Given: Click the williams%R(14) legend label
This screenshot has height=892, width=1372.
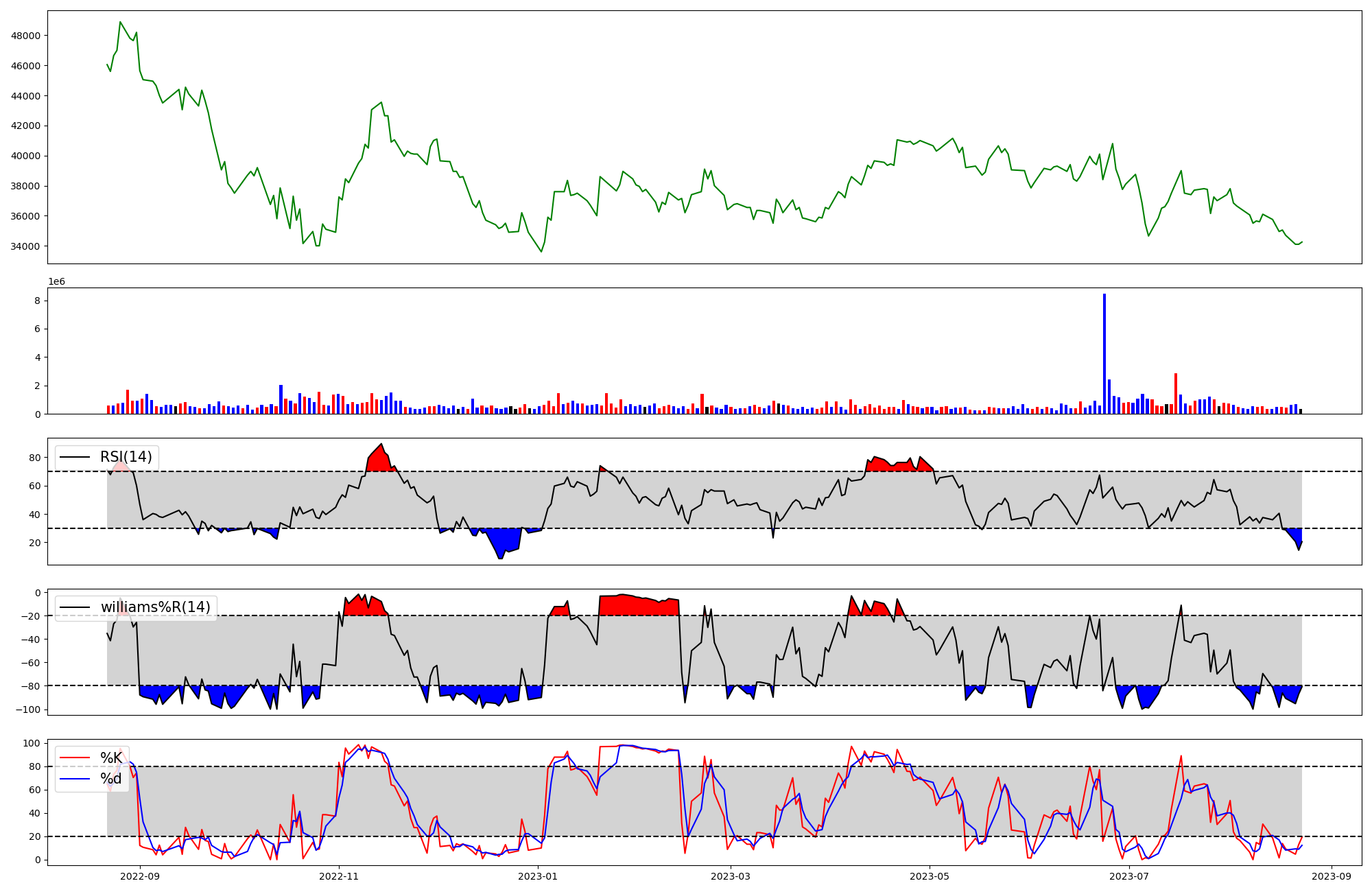Looking at the screenshot, I should [155, 607].
